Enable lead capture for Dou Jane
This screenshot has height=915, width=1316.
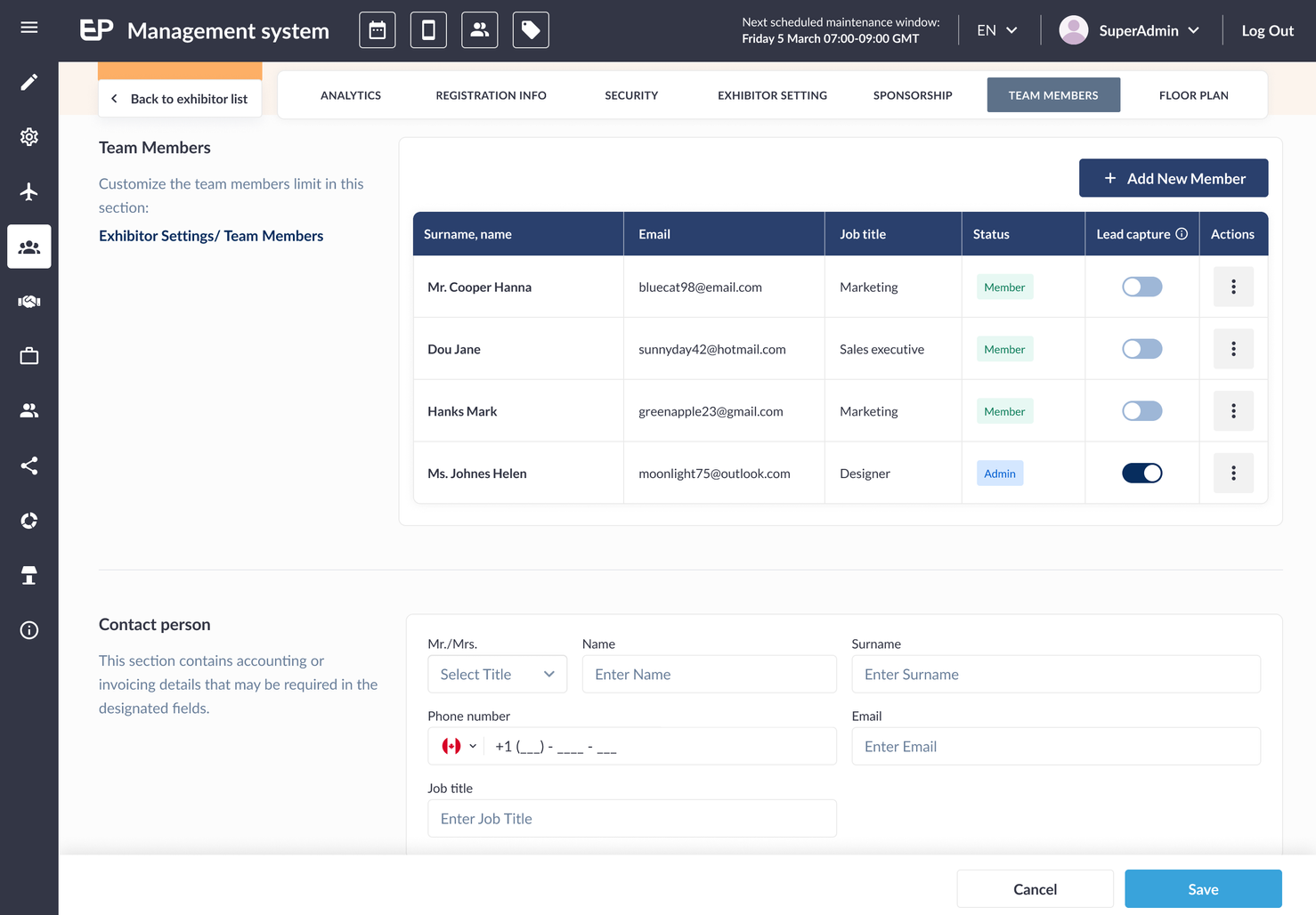coord(1141,349)
